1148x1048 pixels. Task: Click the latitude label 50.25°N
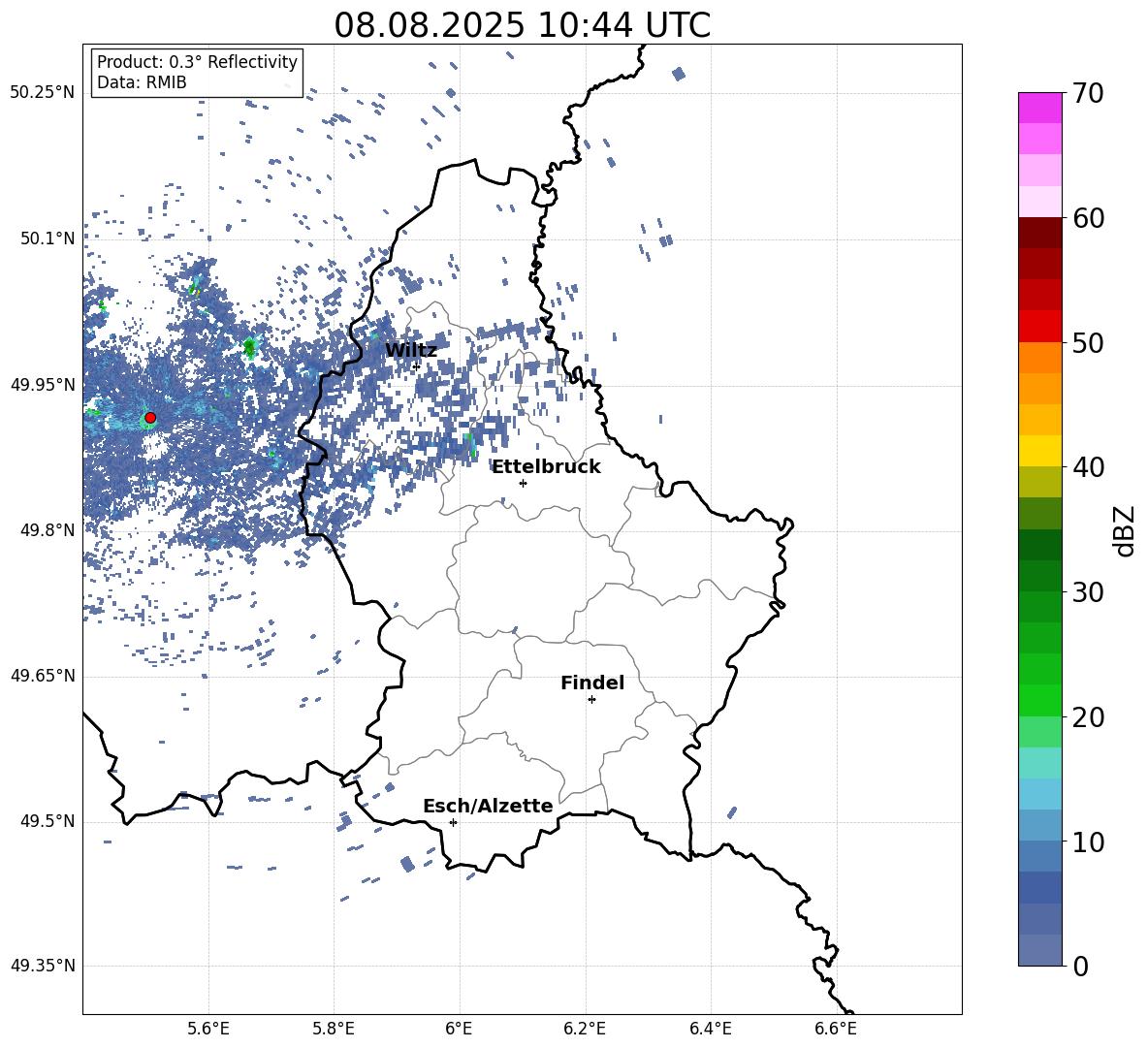43,93
